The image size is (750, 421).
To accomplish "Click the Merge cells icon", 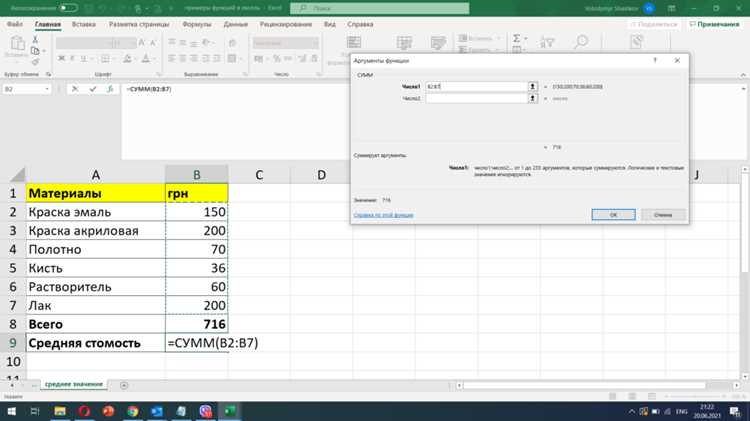I will [232, 58].
